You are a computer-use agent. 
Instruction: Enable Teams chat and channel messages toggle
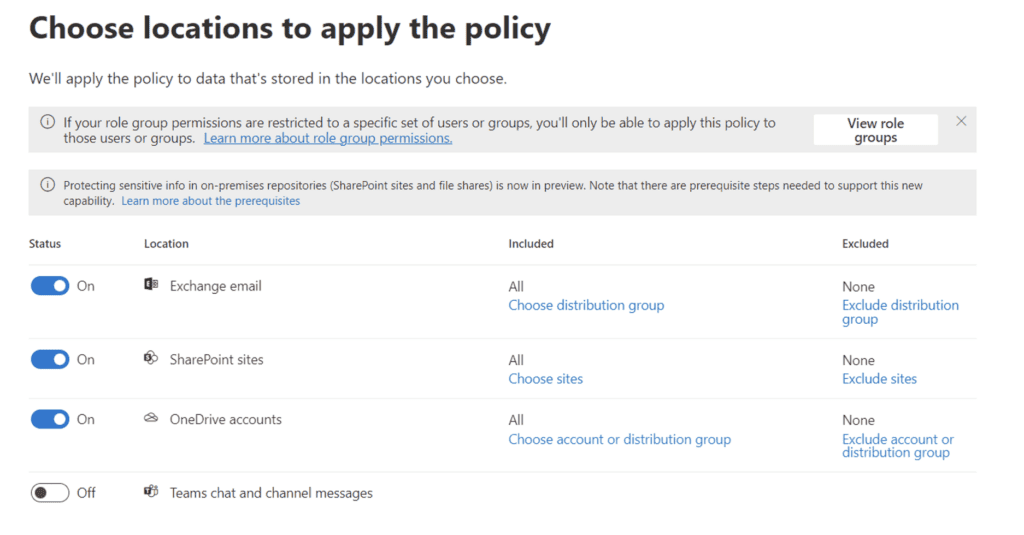(50, 493)
